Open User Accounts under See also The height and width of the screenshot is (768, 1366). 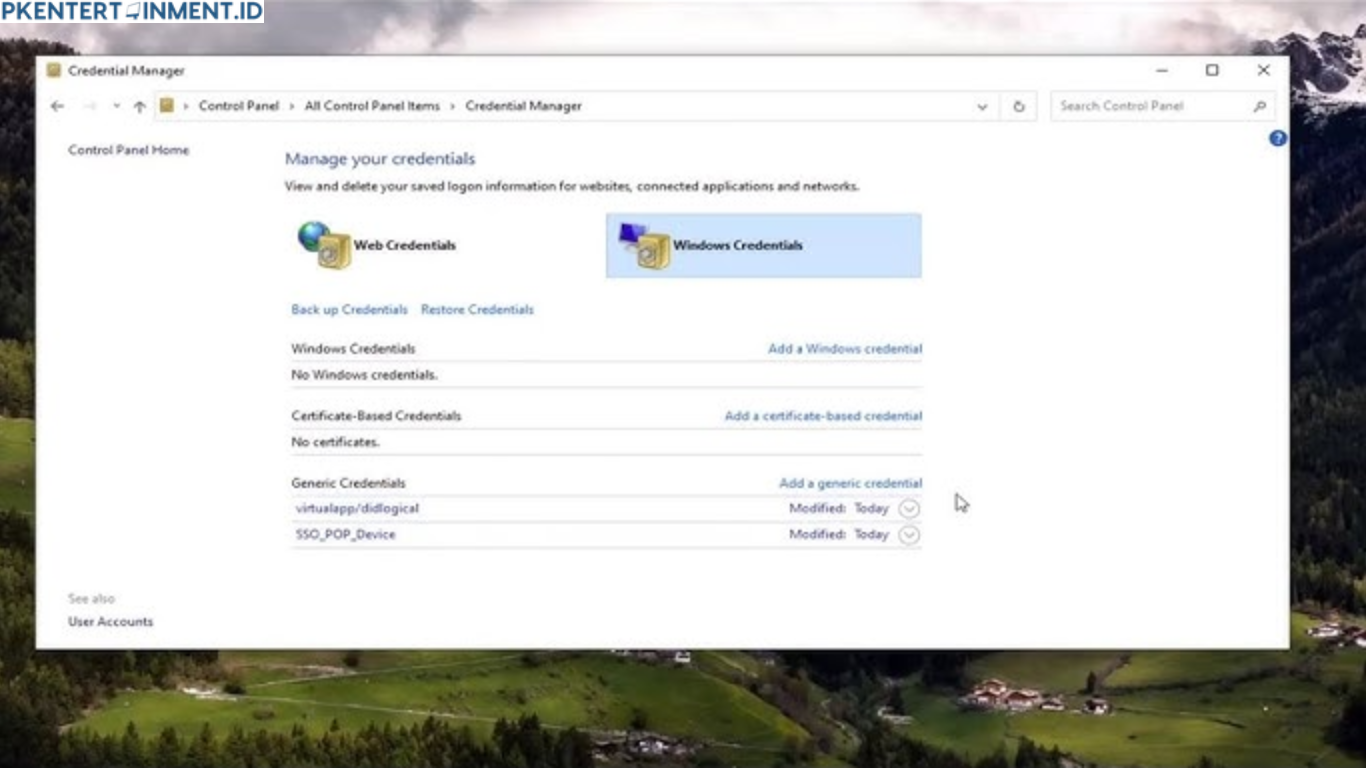coord(110,622)
